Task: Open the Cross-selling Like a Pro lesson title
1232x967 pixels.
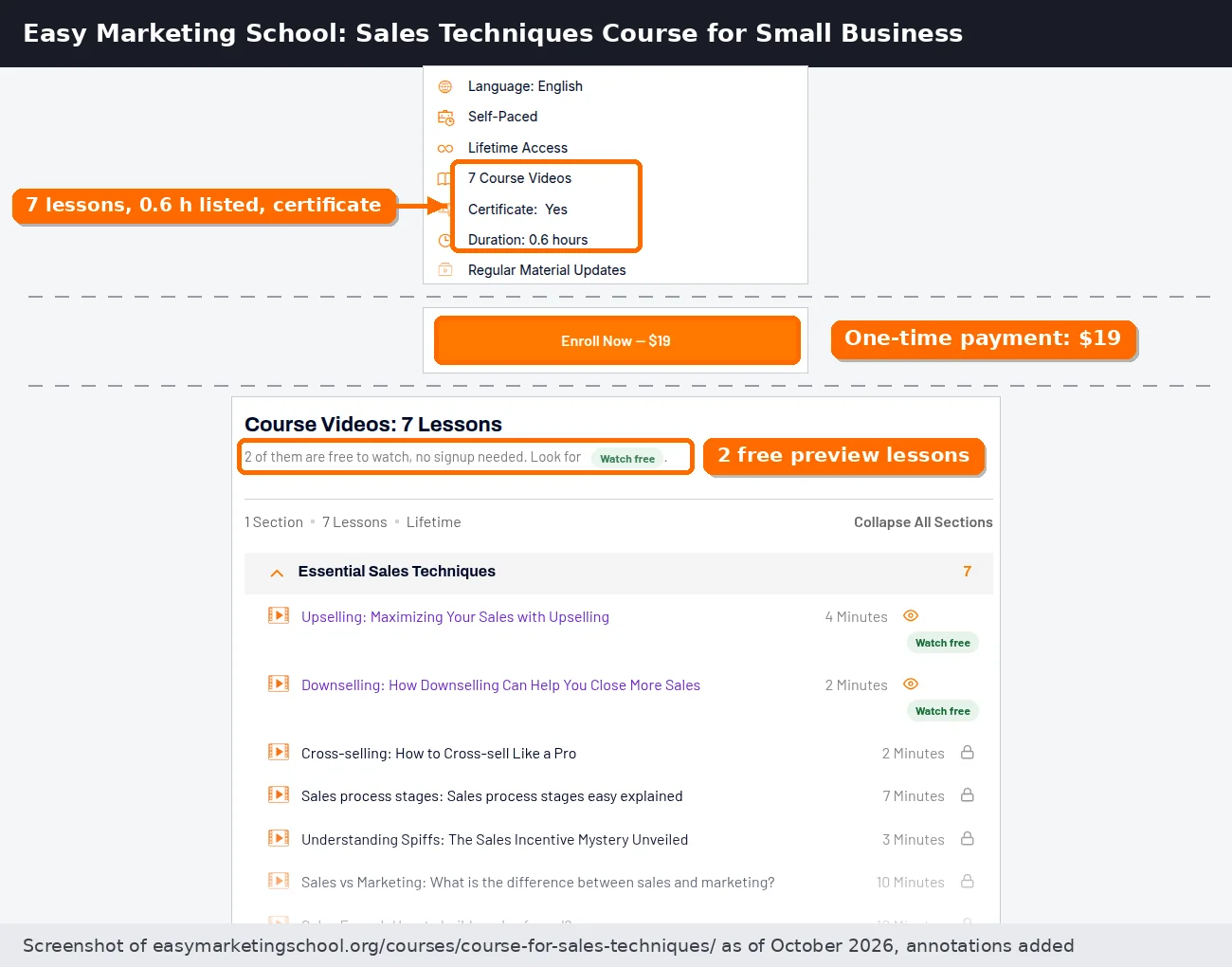Action: [x=439, y=754]
